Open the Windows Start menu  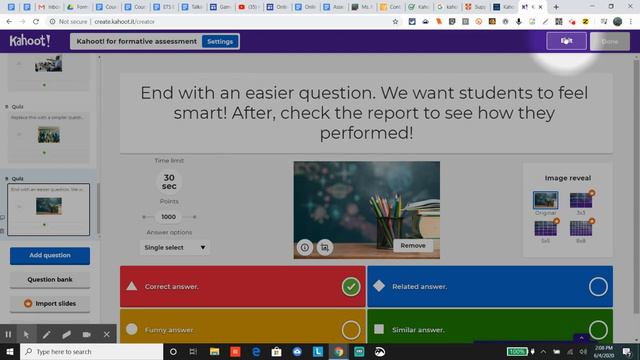click(10, 351)
